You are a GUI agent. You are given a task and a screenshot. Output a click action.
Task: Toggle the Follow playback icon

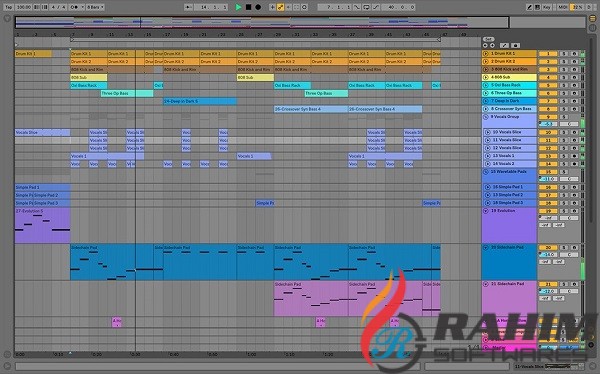point(188,7)
